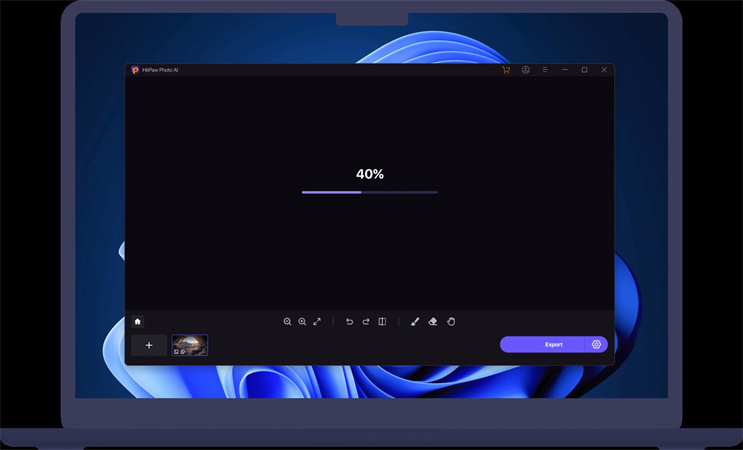743x450 pixels.
Task: Click the Home icon
Action: 138,322
